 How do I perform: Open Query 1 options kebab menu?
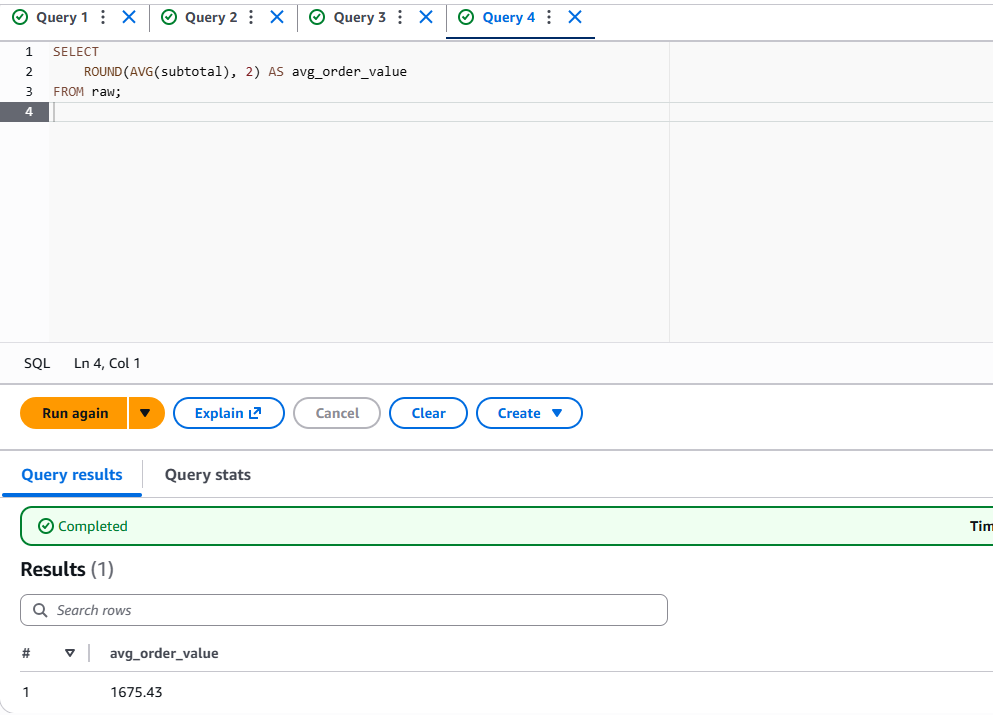(x=103, y=18)
